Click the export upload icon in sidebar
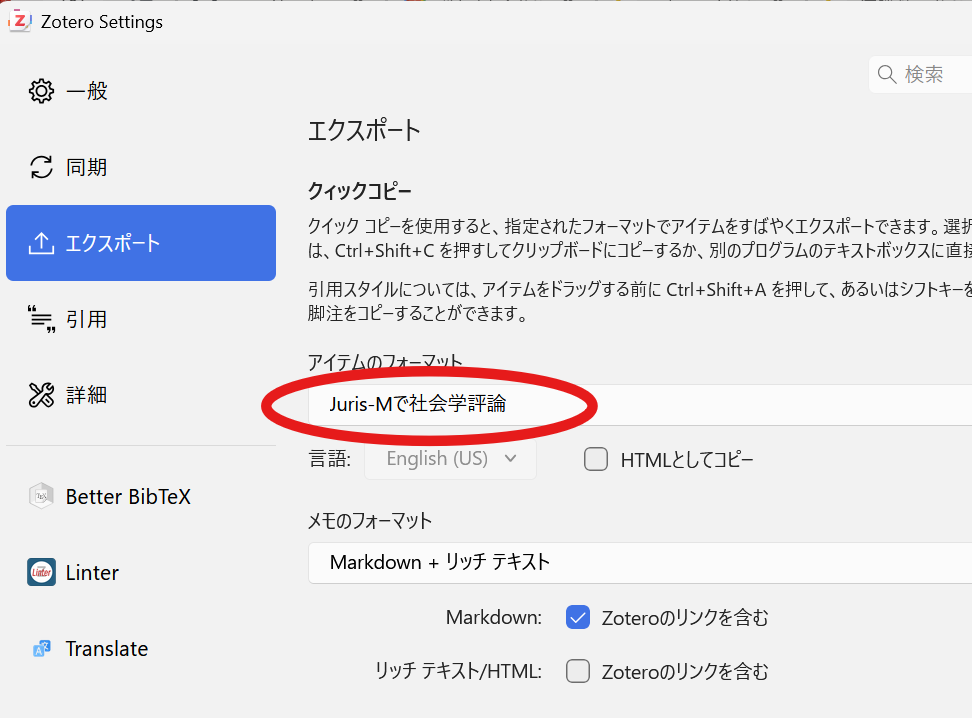Screen dimensions: 972x718 pos(42,243)
